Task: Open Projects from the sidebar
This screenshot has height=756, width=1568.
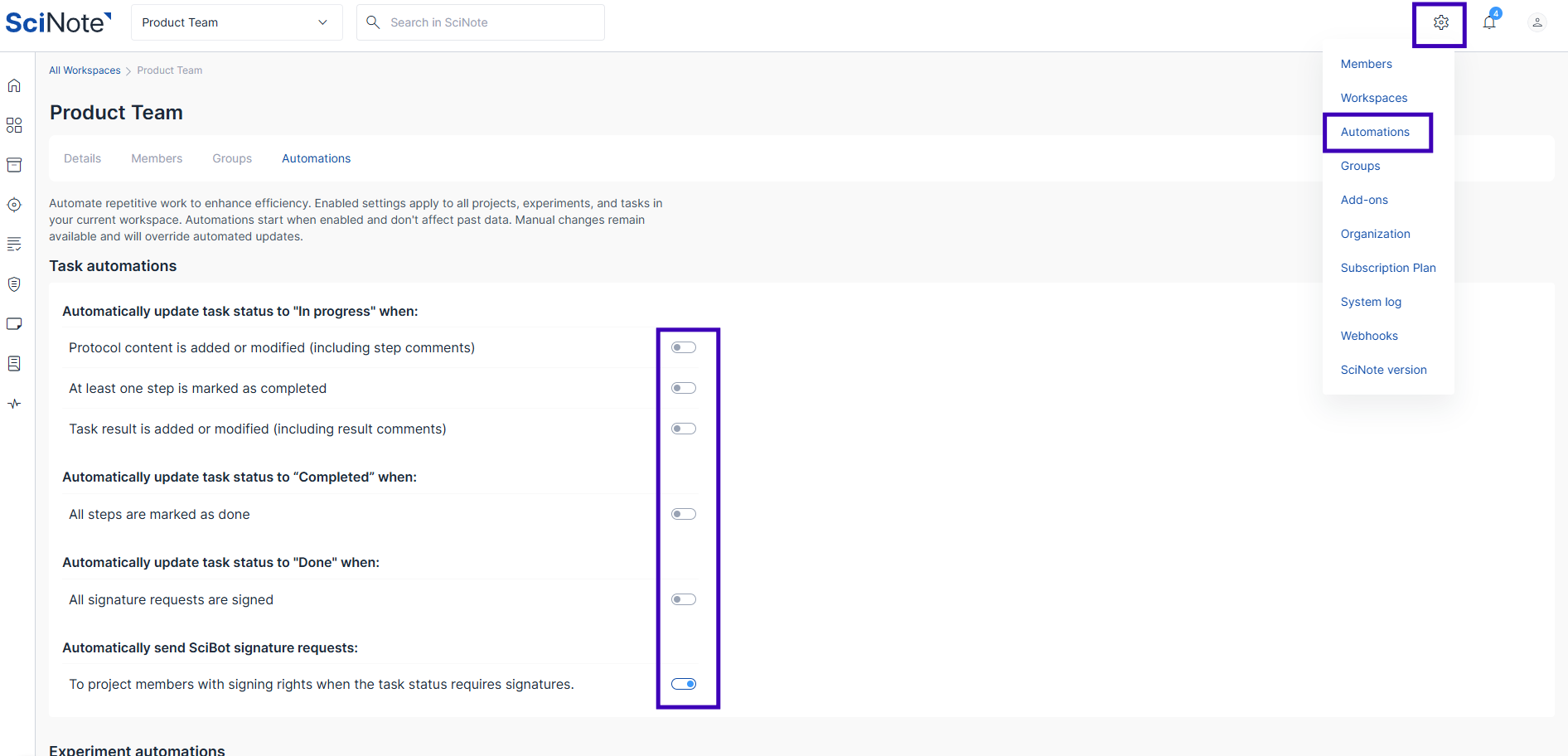Action: tap(14, 124)
